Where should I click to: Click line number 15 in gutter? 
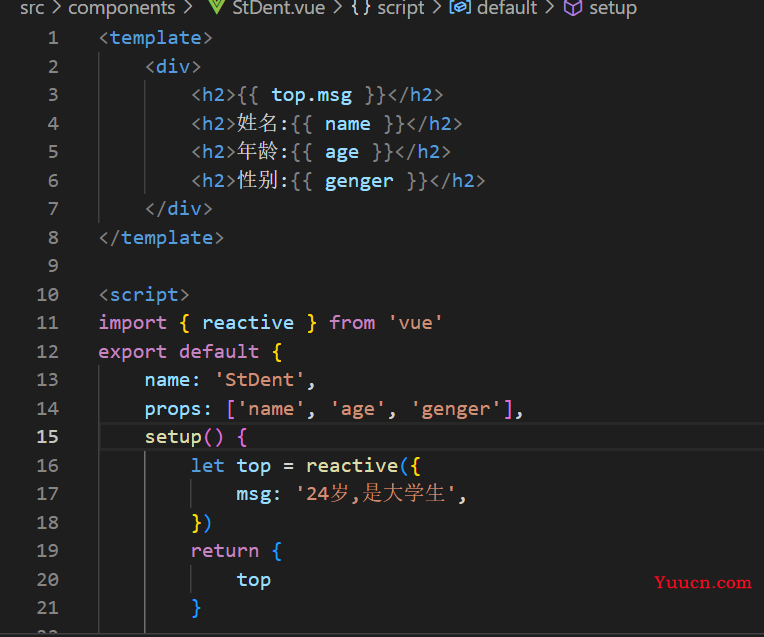coord(47,437)
